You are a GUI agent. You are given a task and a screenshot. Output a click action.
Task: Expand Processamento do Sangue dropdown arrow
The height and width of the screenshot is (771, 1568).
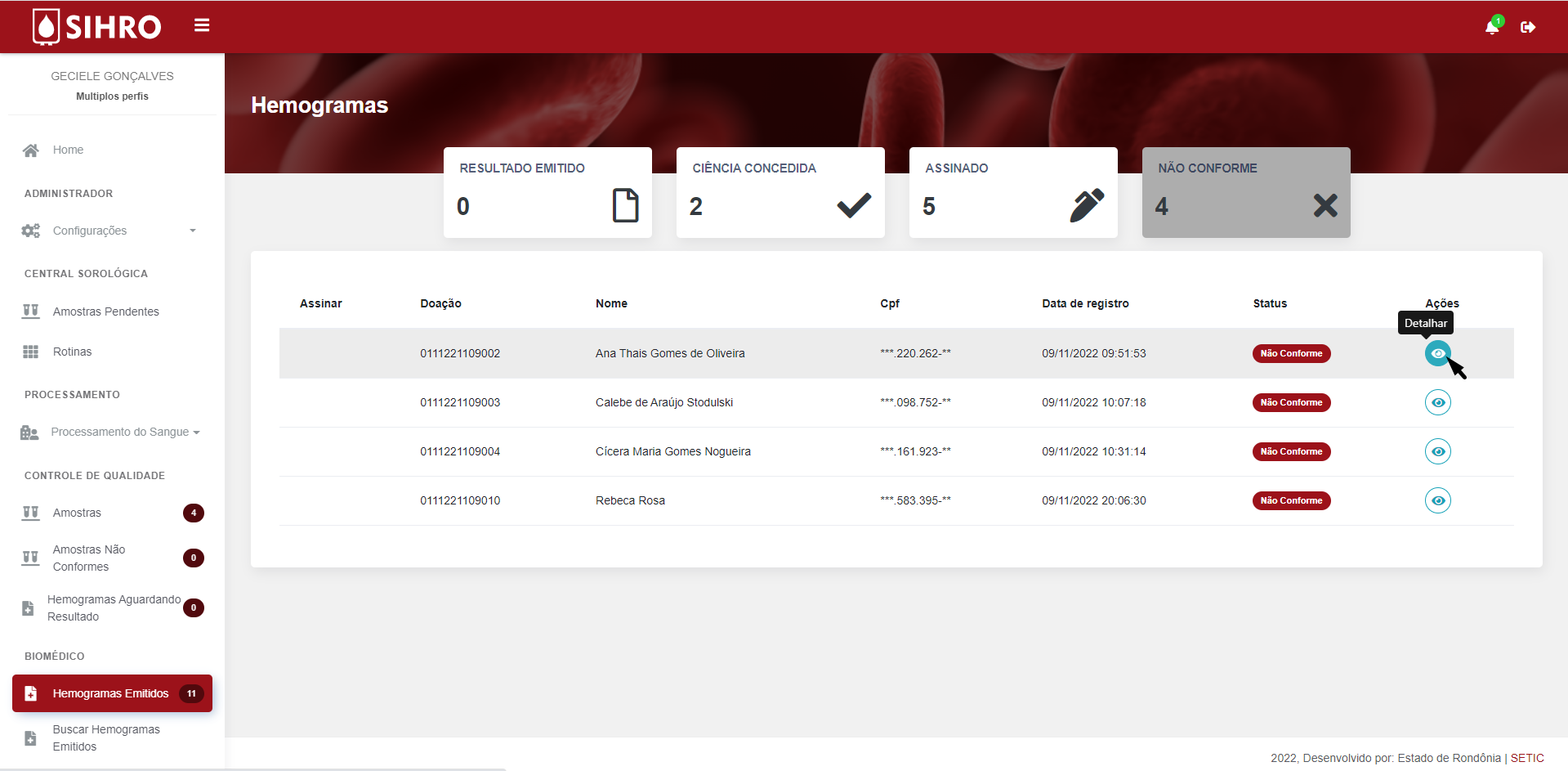pos(196,433)
